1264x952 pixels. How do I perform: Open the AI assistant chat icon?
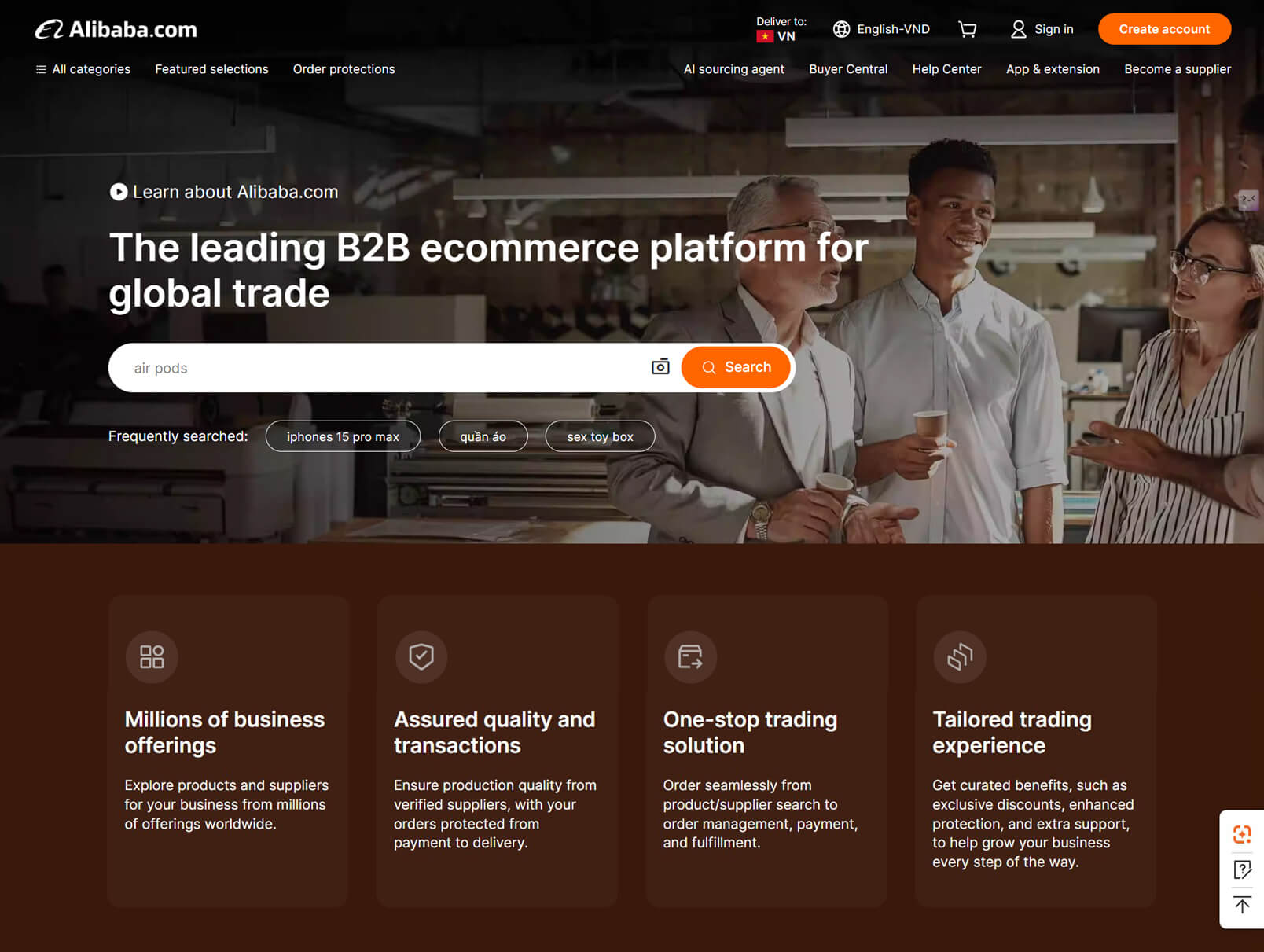pyautogui.click(x=1242, y=834)
